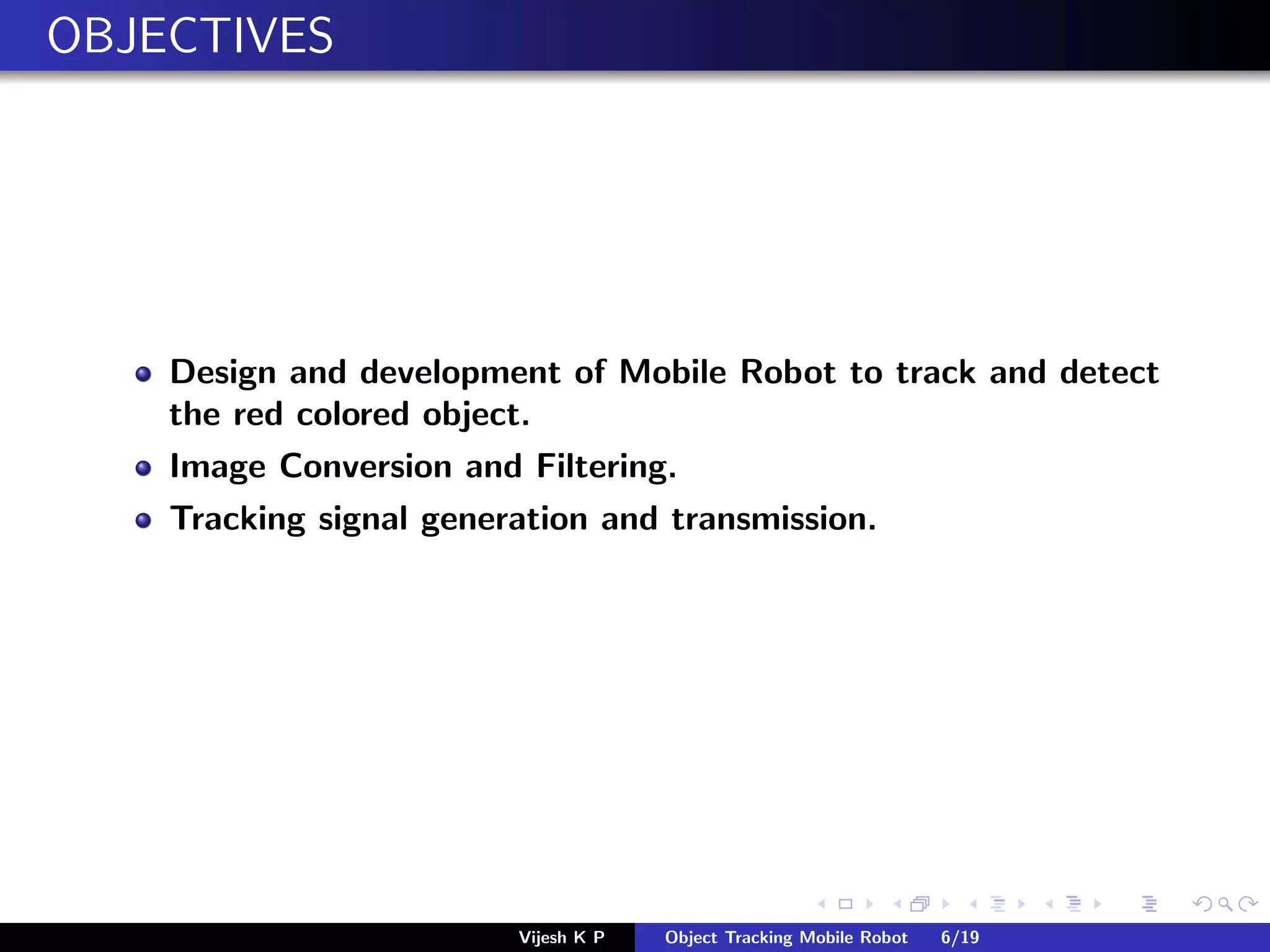Jump to next subsection arrow
Image resolution: width=1270 pixels, height=952 pixels.
point(1021,904)
